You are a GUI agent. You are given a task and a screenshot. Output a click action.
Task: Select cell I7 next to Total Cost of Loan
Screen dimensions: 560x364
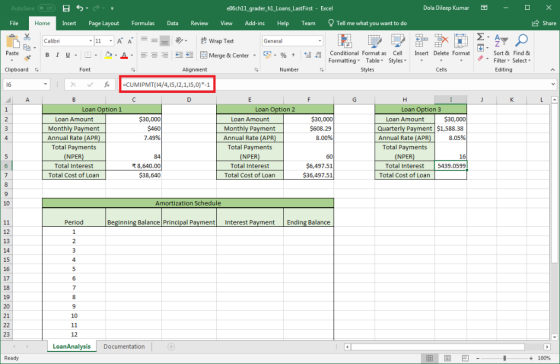(x=450, y=175)
